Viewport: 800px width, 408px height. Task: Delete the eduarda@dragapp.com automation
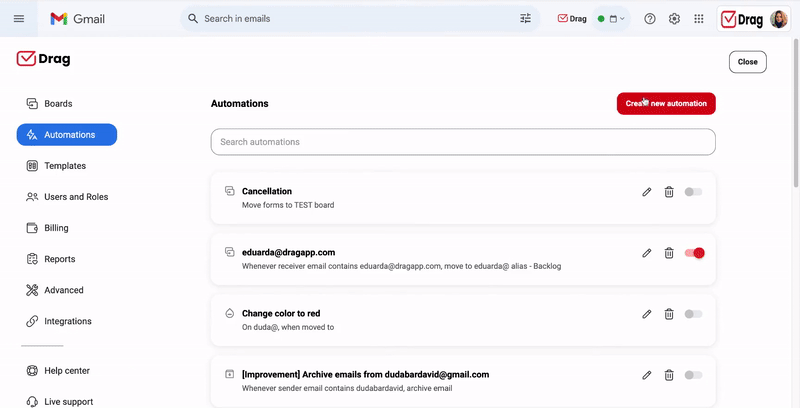(669, 253)
